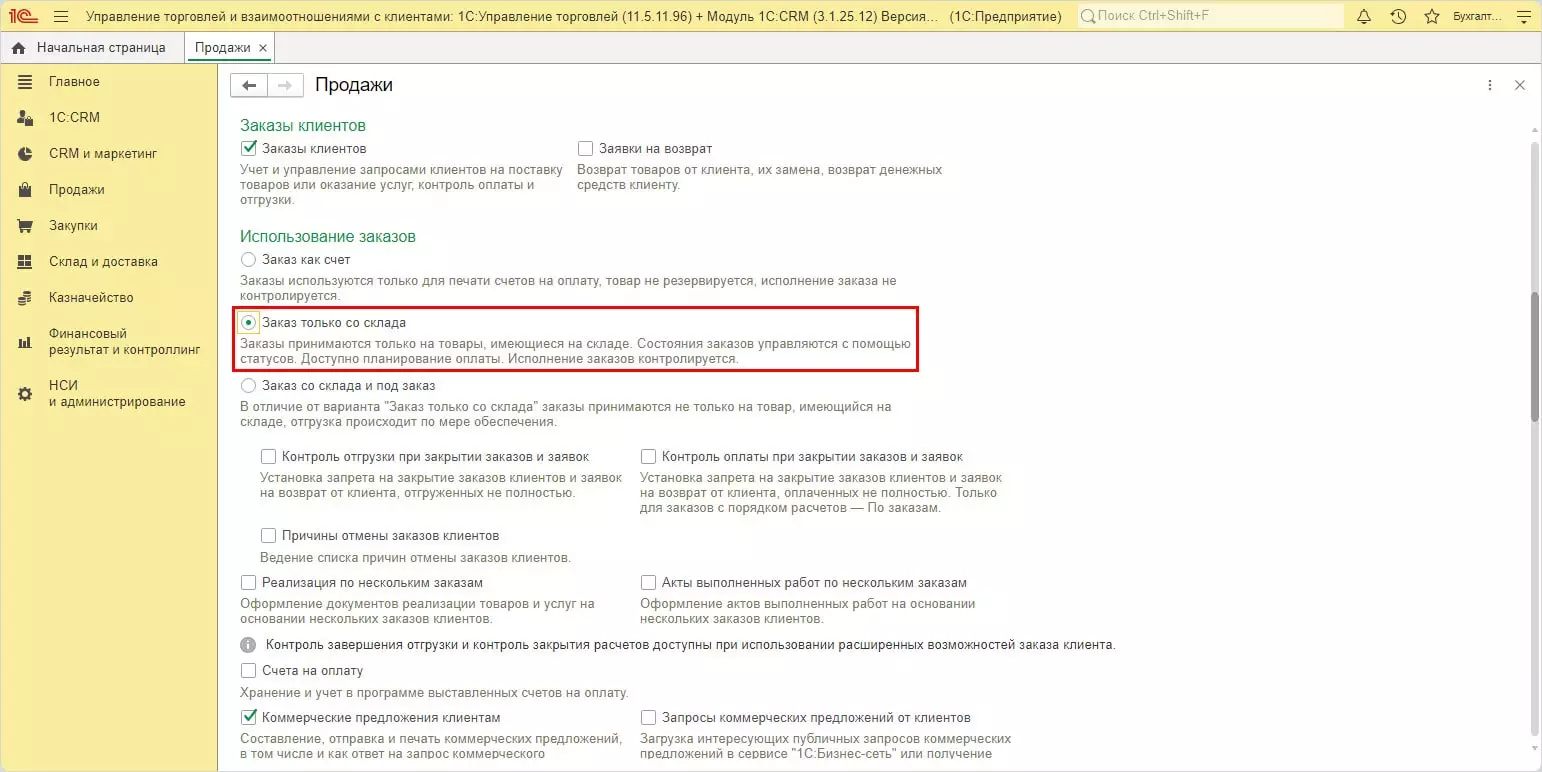Click the note starting "Контроль завершения отгрузки"

click(x=690, y=645)
